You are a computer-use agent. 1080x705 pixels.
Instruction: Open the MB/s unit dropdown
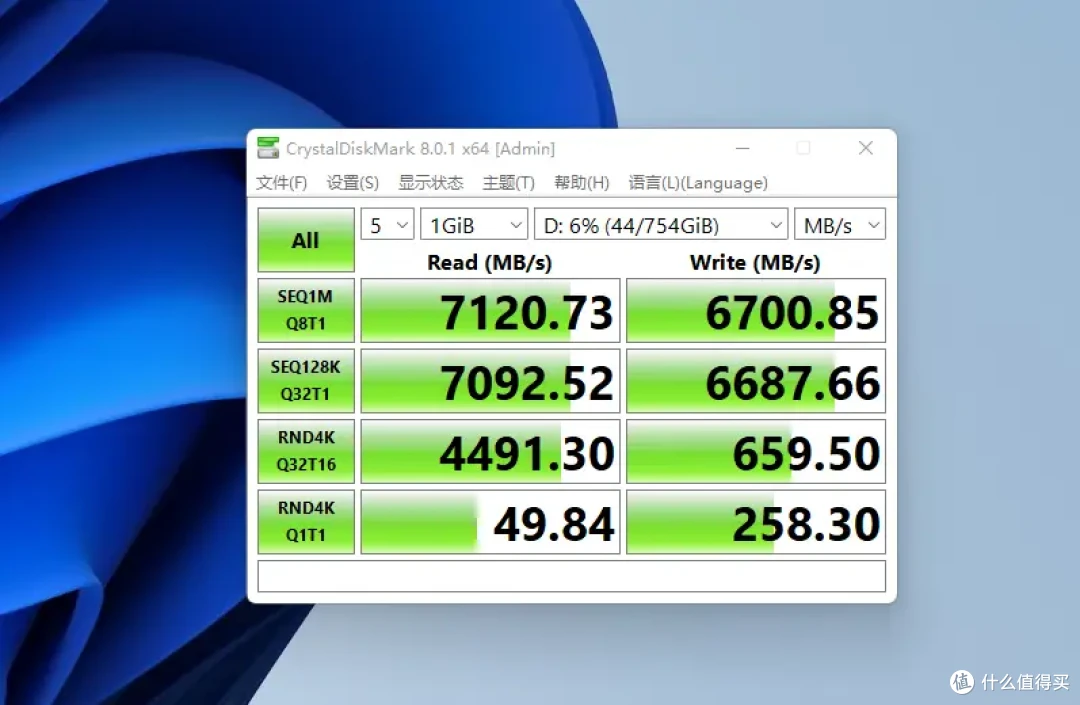click(x=840, y=224)
